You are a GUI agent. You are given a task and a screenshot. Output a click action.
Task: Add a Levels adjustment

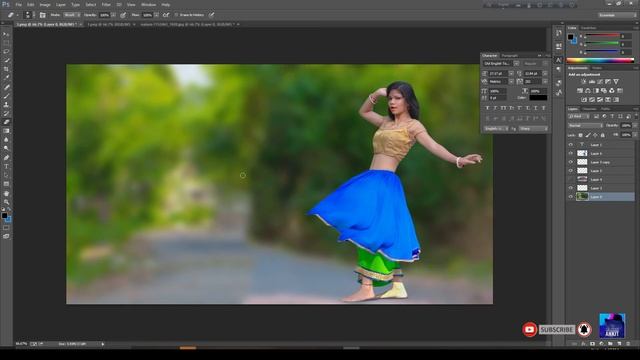(592, 82)
